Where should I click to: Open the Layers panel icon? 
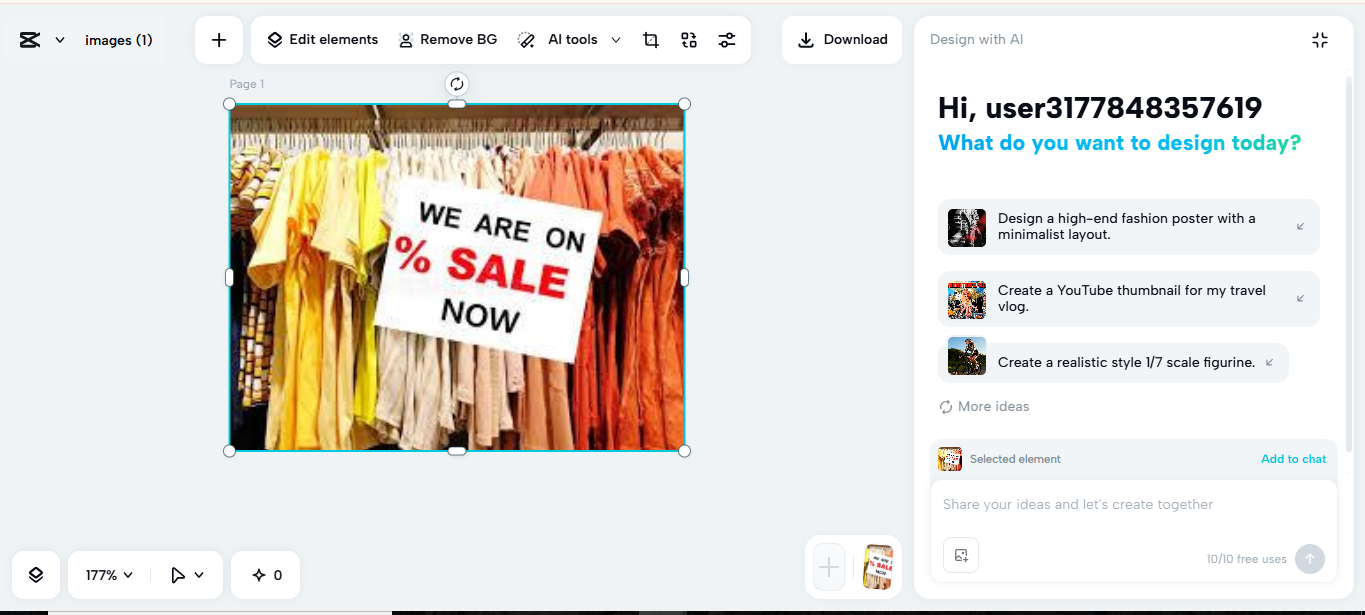(x=36, y=575)
